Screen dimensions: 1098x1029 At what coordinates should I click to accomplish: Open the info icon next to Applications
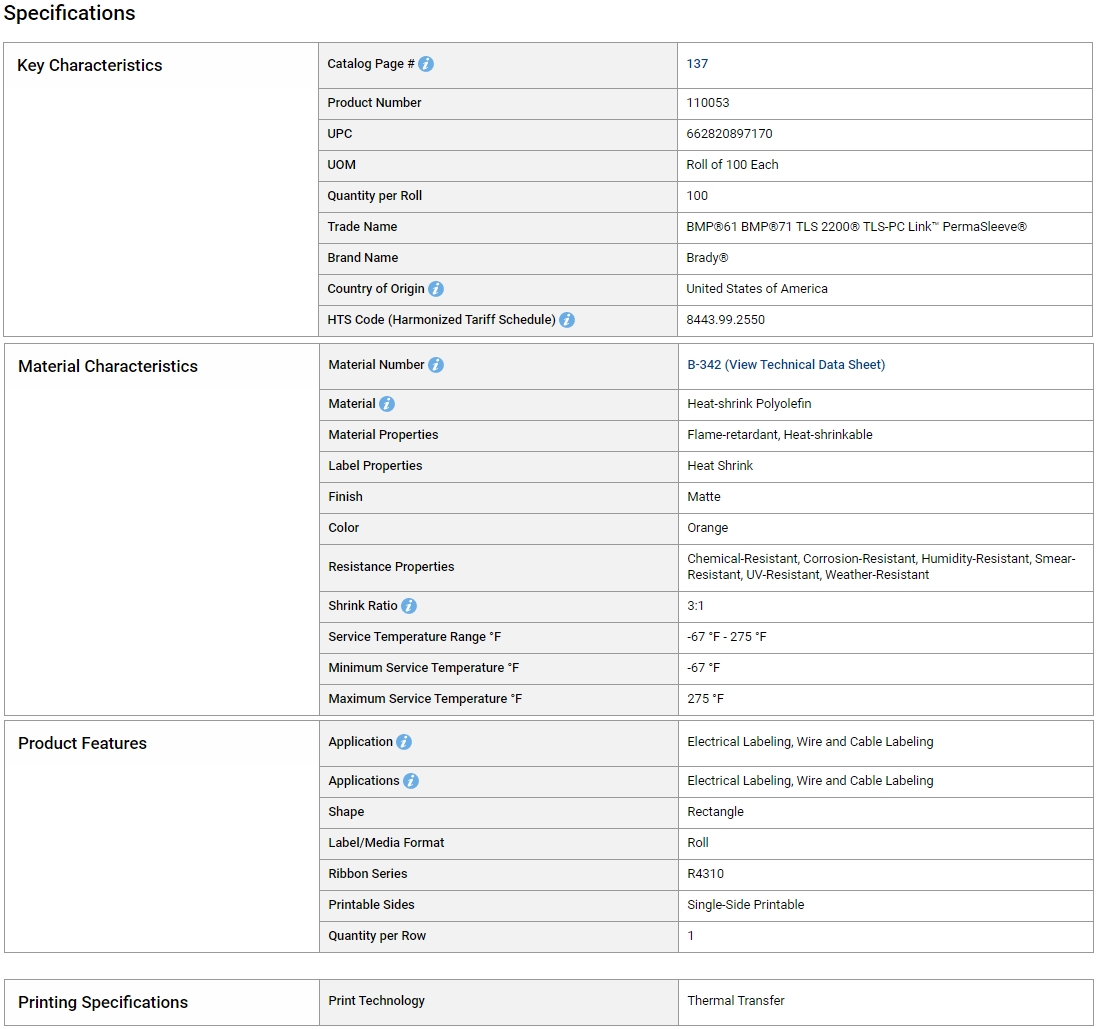pos(411,781)
